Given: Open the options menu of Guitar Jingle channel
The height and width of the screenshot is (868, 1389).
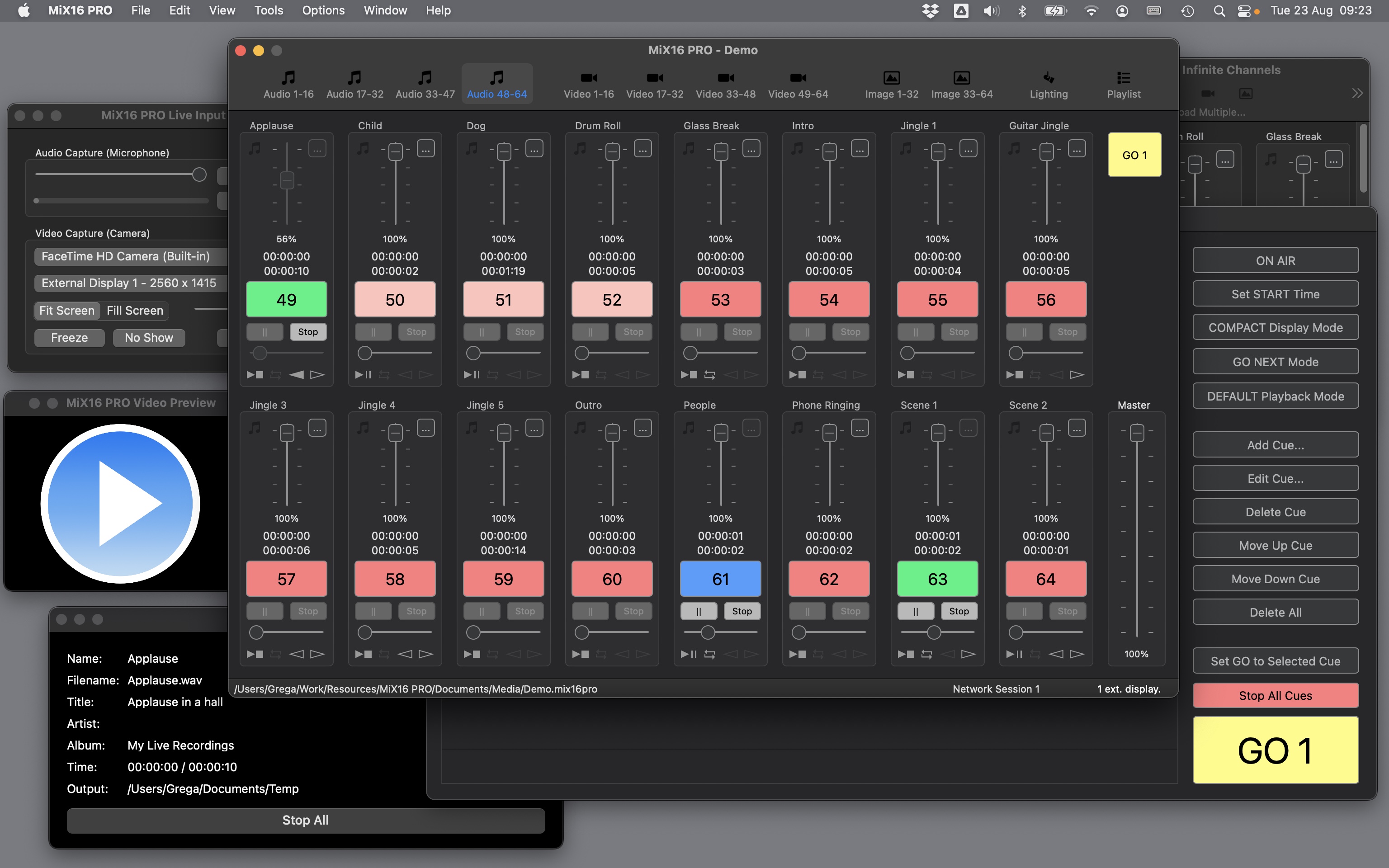Looking at the screenshot, I should 1077,149.
